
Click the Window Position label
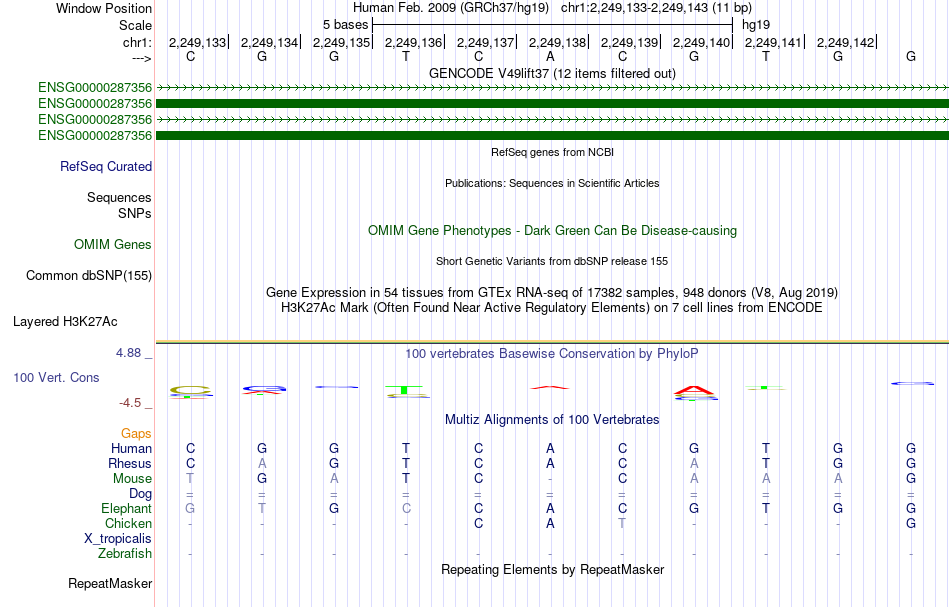coord(104,8)
